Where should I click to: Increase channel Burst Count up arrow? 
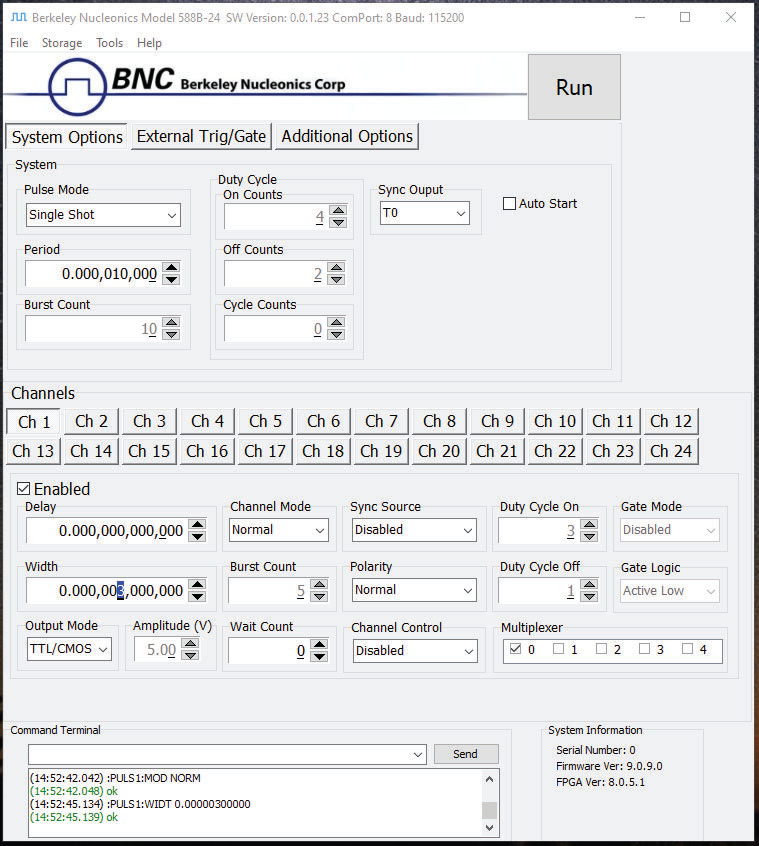pyautogui.click(x=319, y=585)
